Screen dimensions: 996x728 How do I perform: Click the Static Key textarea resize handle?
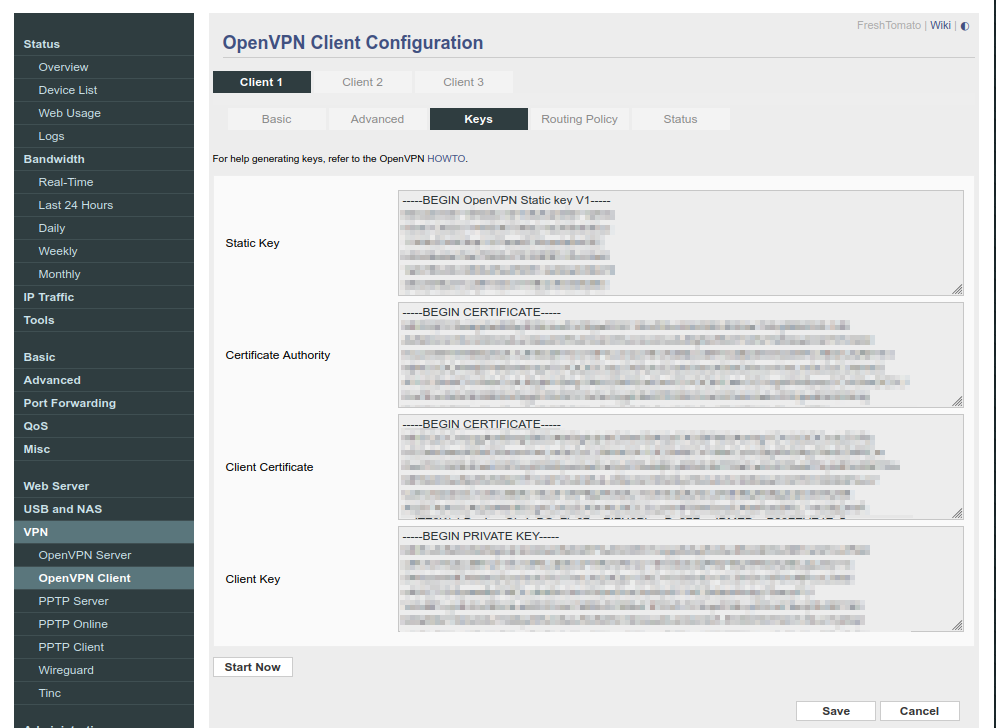tap(957, 290)
